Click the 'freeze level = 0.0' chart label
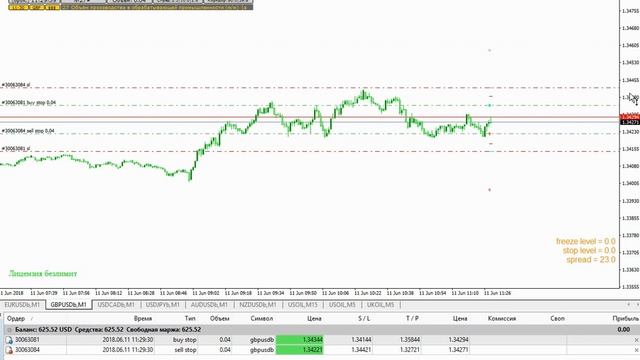This screenshot has height=360, width=640. [586, 242]
